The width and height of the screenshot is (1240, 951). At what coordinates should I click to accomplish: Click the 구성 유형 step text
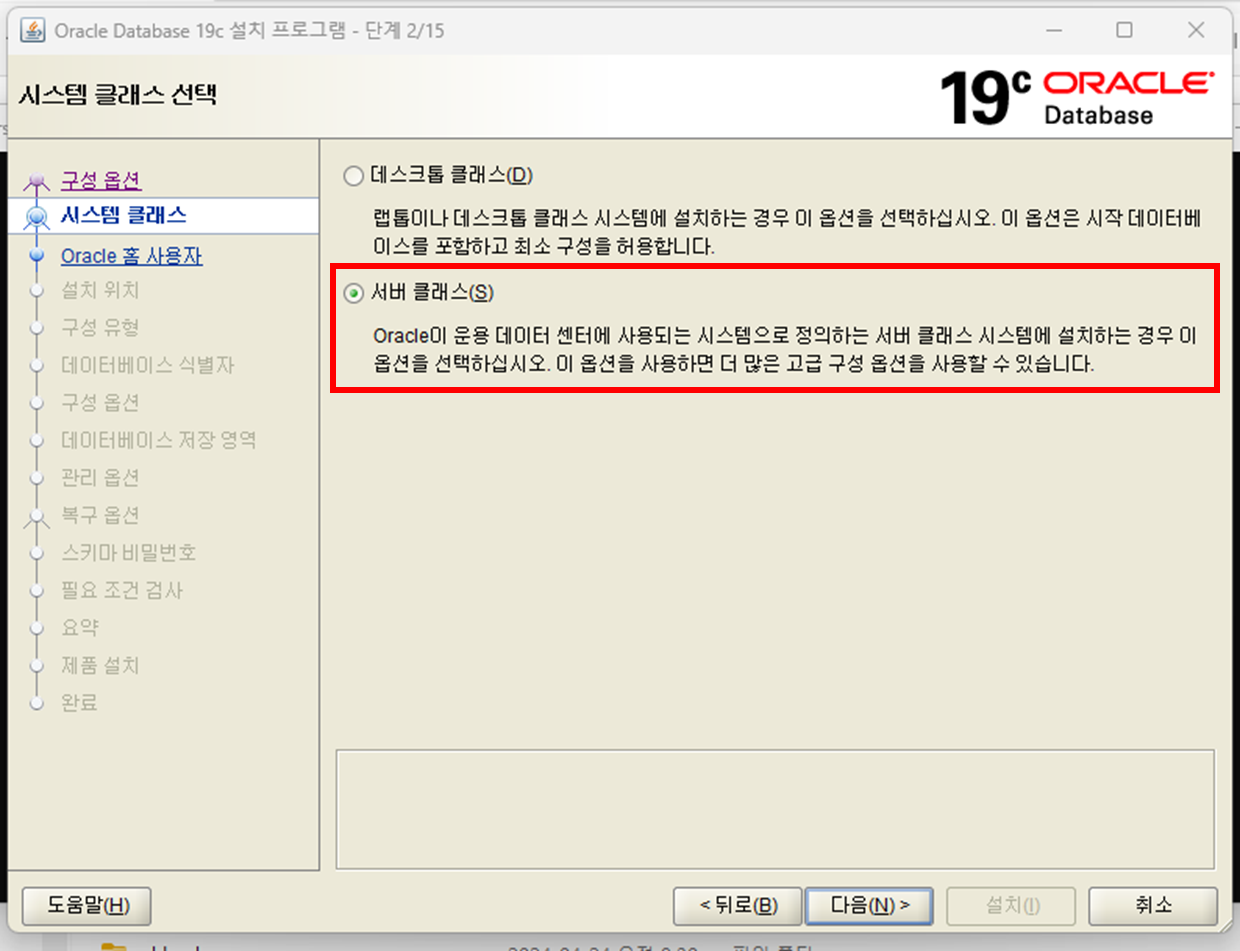click(100, 328)
